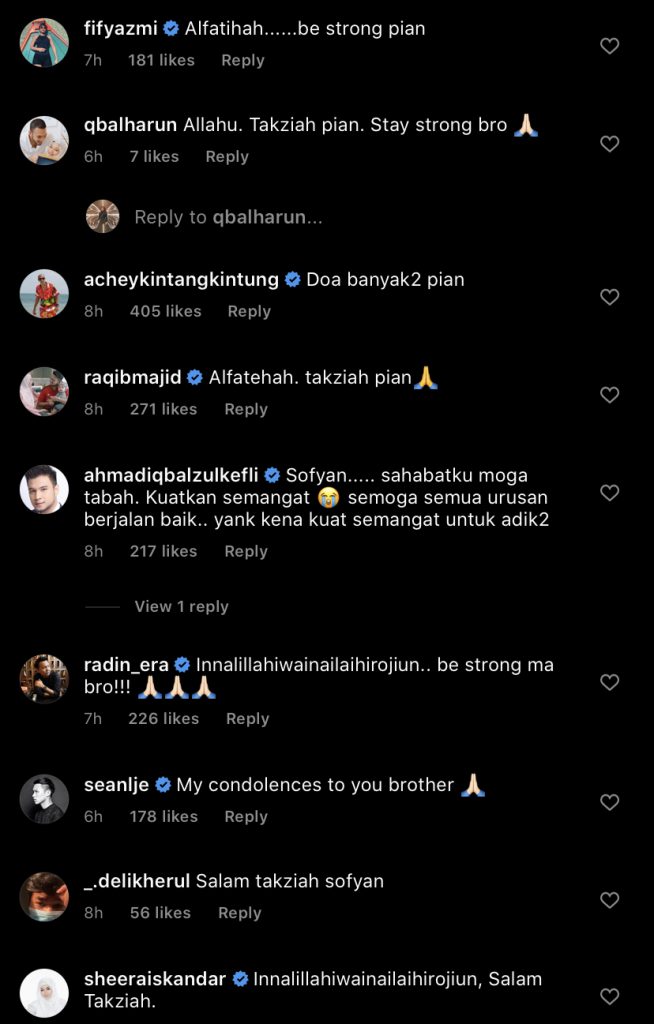View the 405 likes list
This screenshot has height=1024, width=654.
165,311
